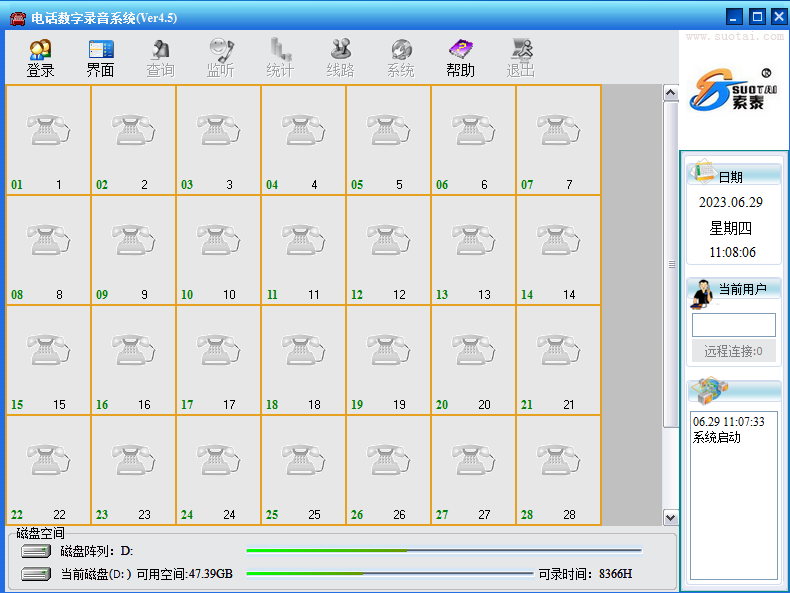Screen dimensions: 790x593
Task: Click the current user input field
Action: [733, 325]
